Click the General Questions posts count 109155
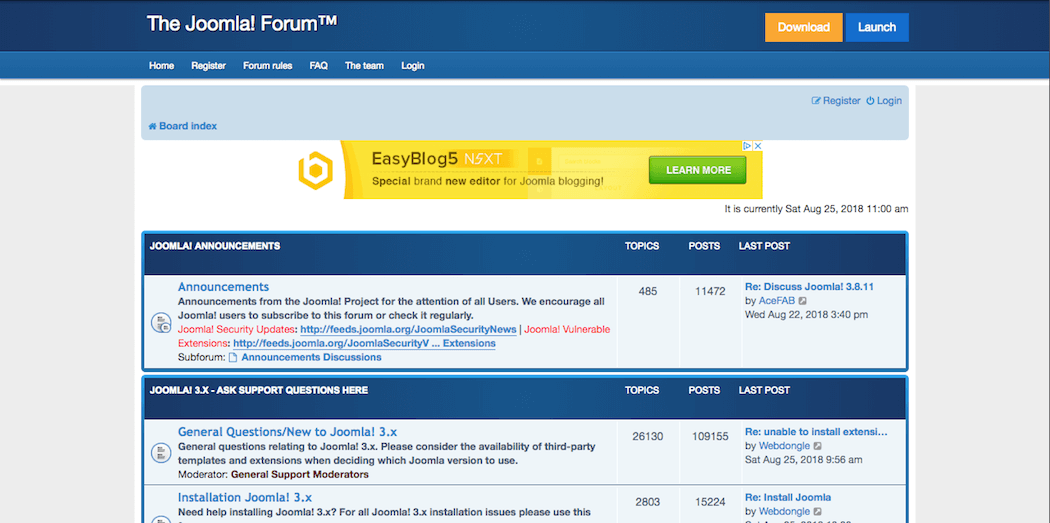The width and height of the screenshot is (1050, 523). click(x=710, y=437)
